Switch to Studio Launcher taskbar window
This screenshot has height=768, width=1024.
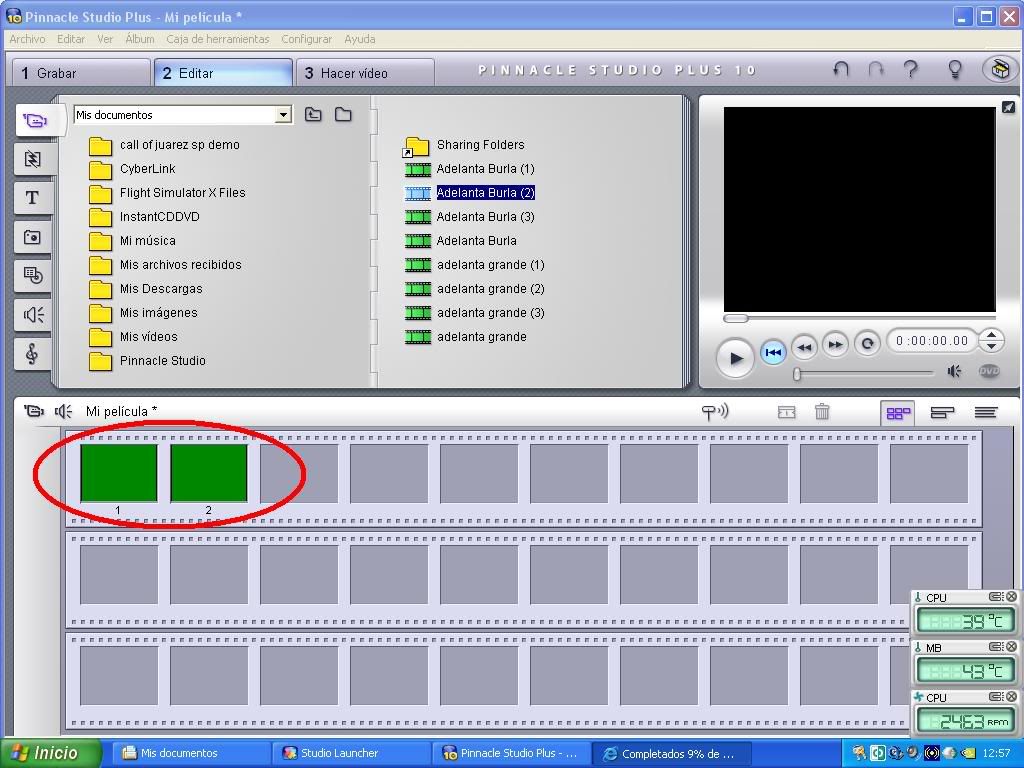[351, 753]
